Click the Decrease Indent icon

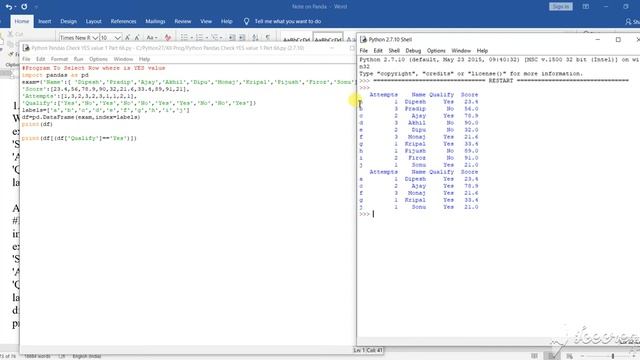coord(232,38)
